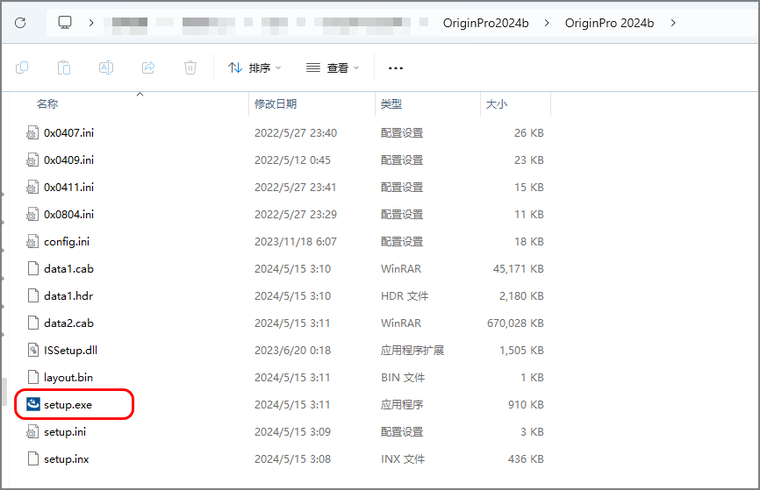This screenshot has width=760, height=490.
Task: Select the file icon of 0x0409.ini
Action: [32, 160]
